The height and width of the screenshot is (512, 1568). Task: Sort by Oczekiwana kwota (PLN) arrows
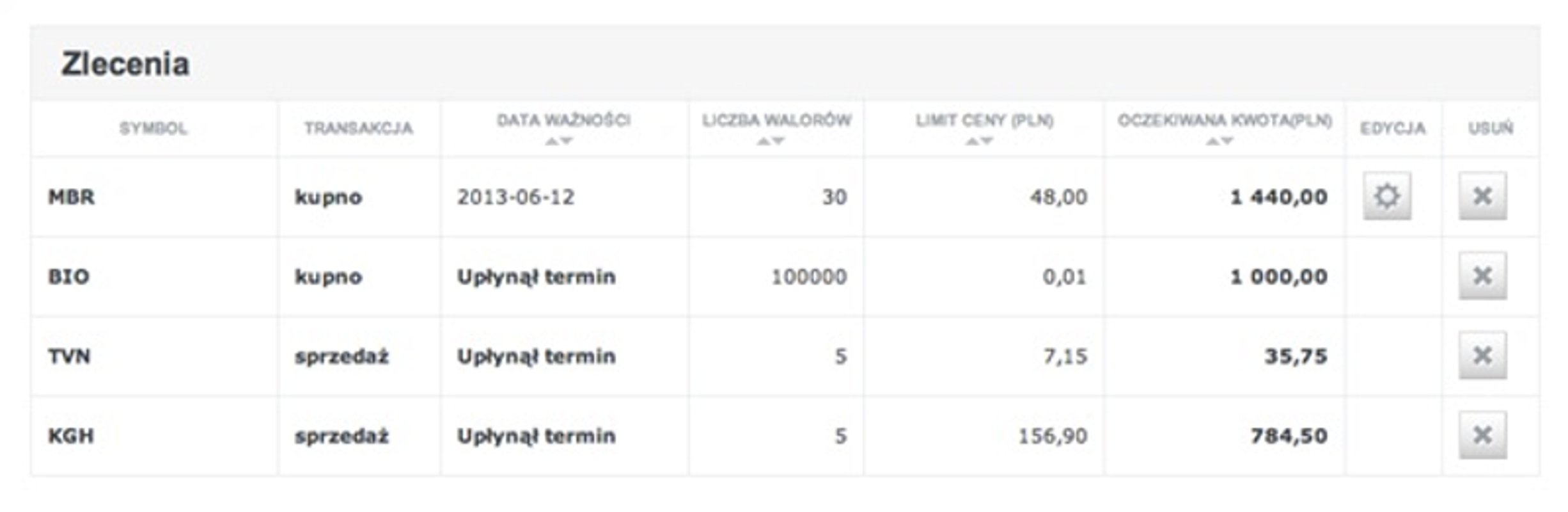click(1219, 141)
